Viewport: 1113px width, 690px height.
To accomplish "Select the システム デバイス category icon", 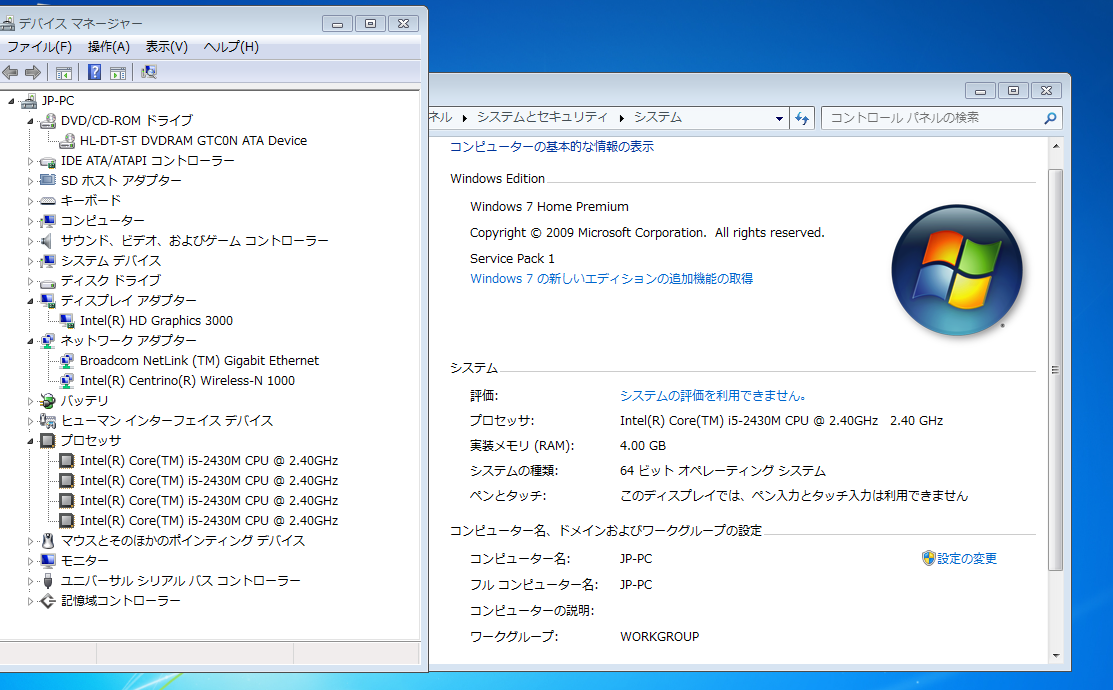I will [48, 261].
